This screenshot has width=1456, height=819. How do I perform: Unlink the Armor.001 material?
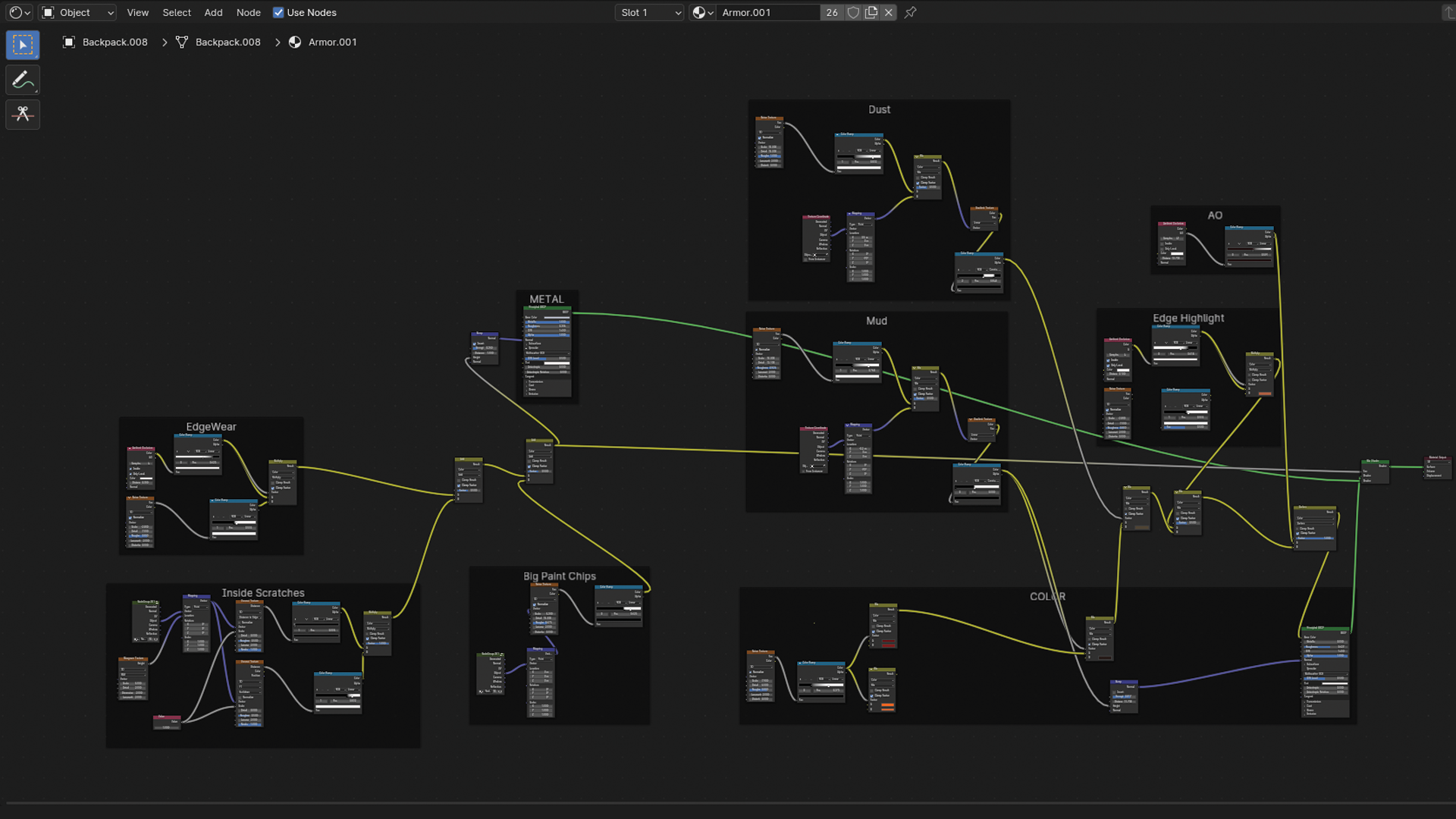pyautogui.click(x=889, y=12)
